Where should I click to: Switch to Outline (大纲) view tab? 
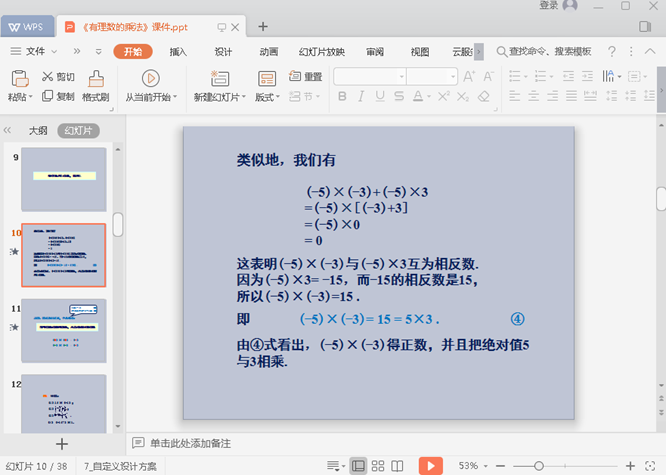tap(38, 131)
